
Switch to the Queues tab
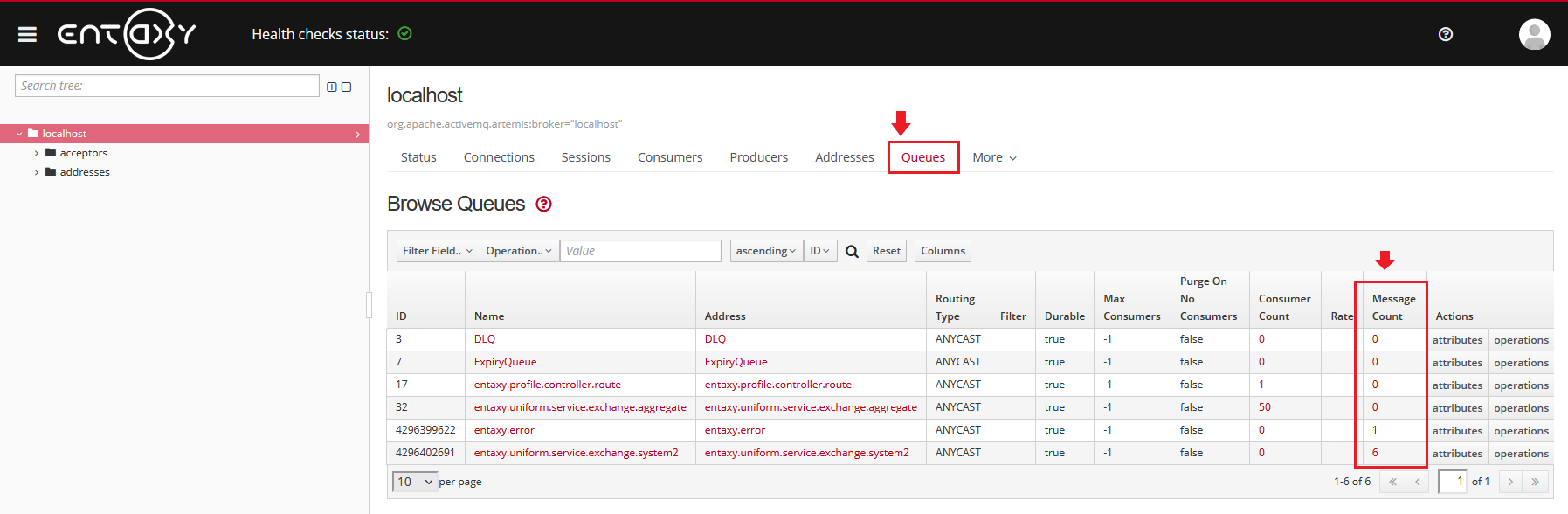(x=922, y=157)
